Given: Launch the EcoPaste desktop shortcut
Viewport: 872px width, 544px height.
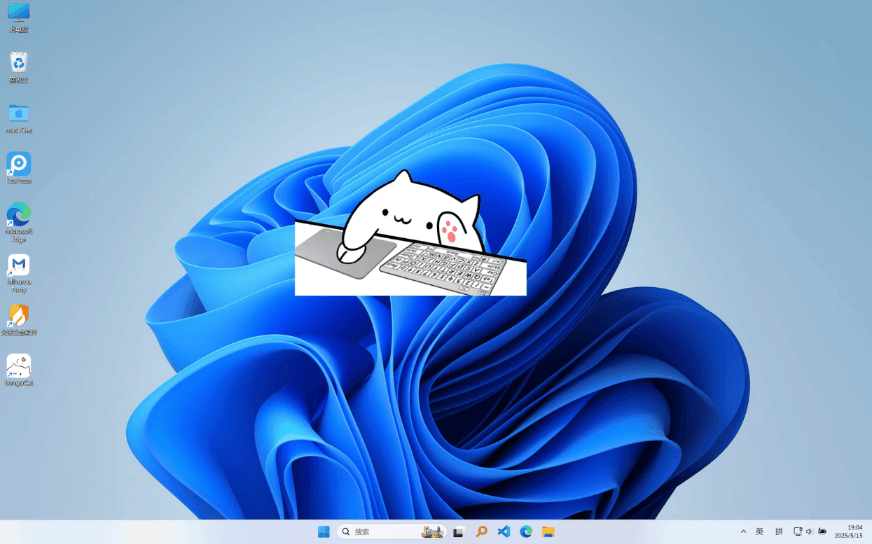Looking at the screenshot, I should (18, 168).
